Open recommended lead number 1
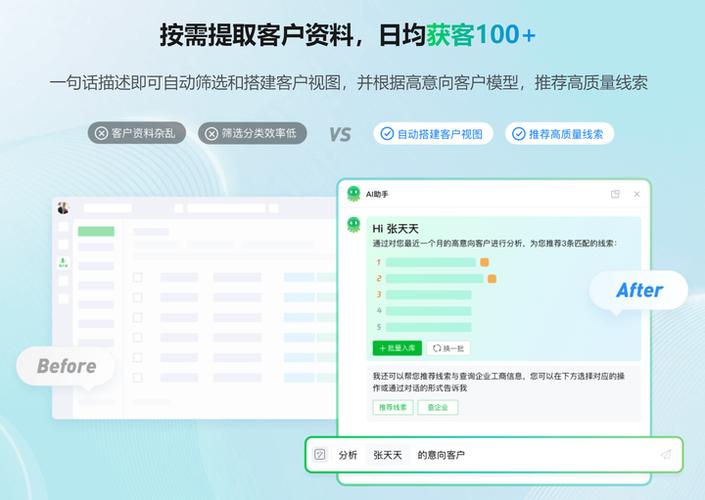Screen dimensions: 705x500 pos(430,262)
